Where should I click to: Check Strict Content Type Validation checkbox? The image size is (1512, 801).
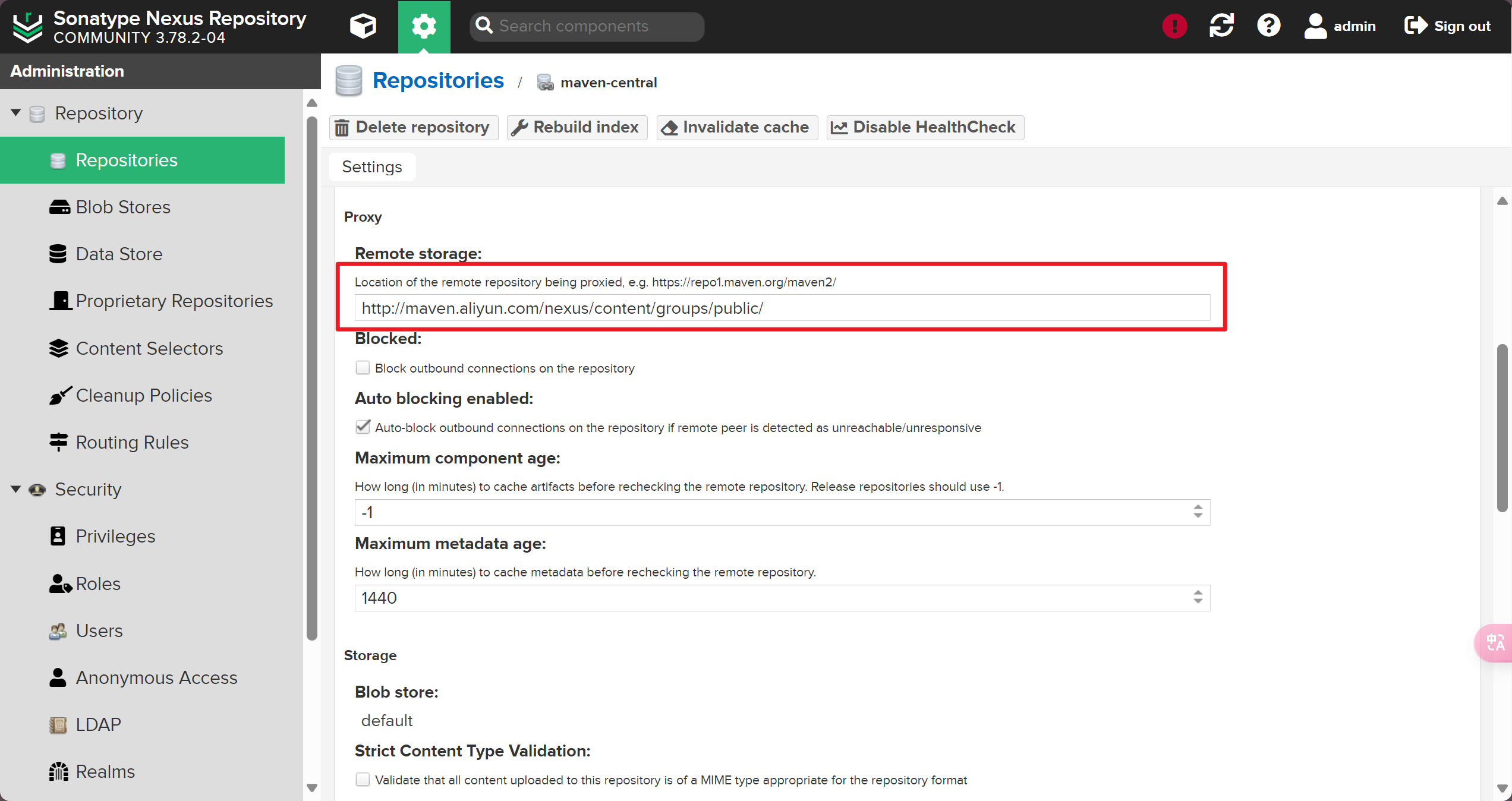[363, 780]
